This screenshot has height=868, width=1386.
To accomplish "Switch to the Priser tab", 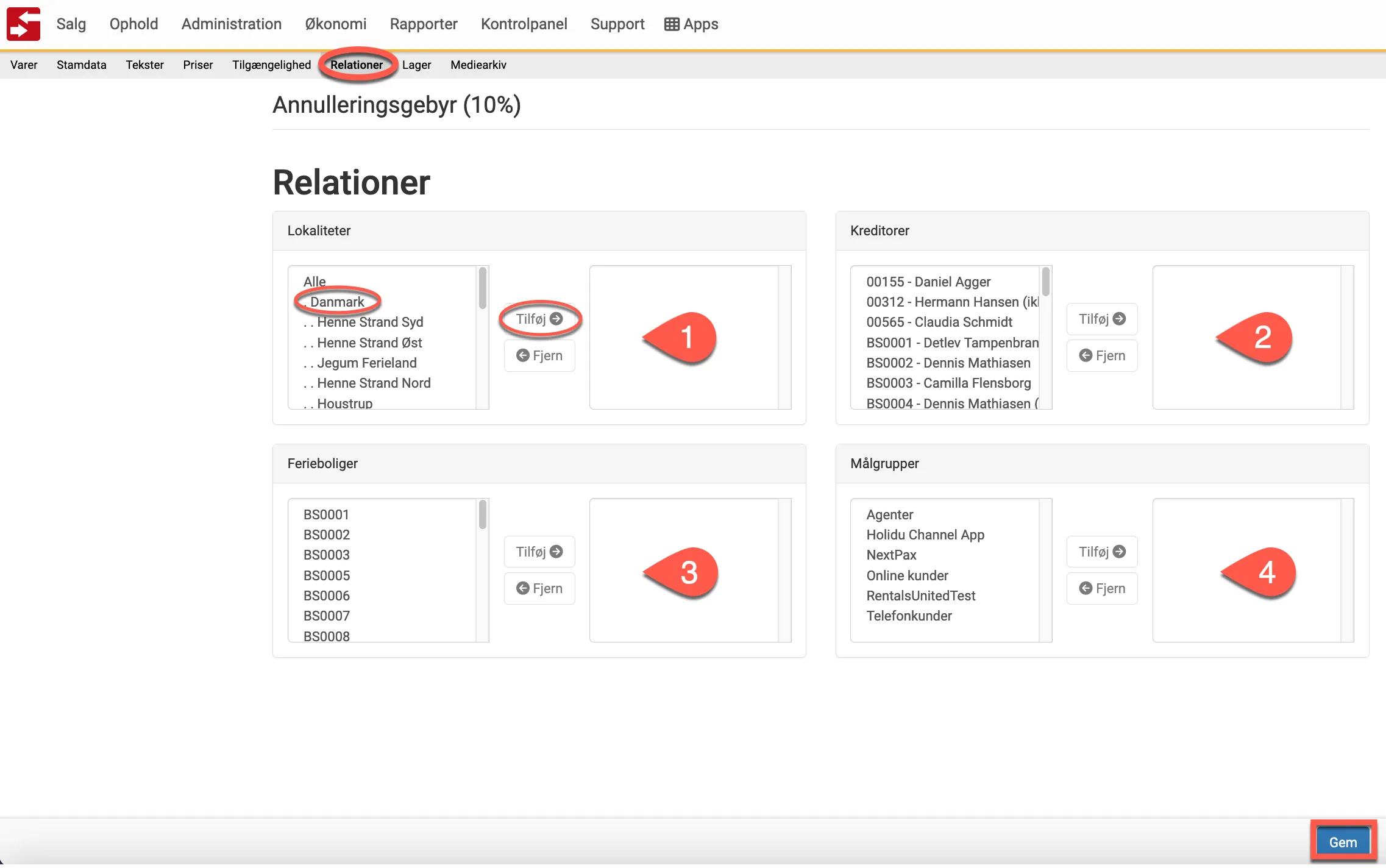I will (197, 65).
